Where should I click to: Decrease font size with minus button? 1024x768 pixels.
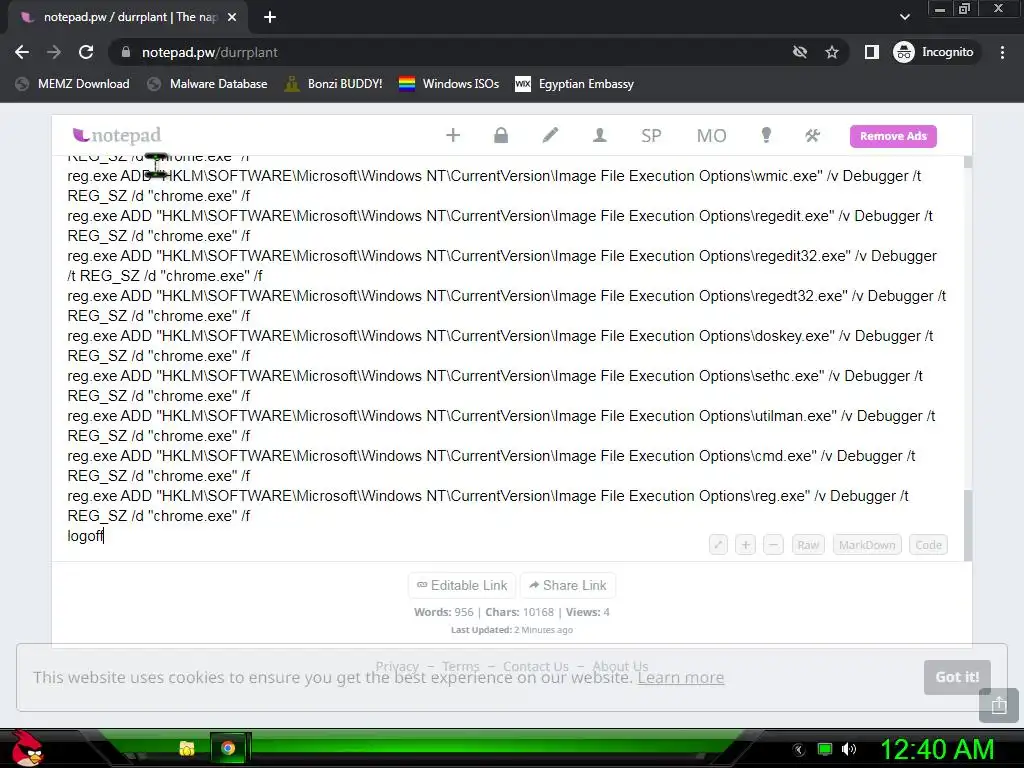pos(773,545)
